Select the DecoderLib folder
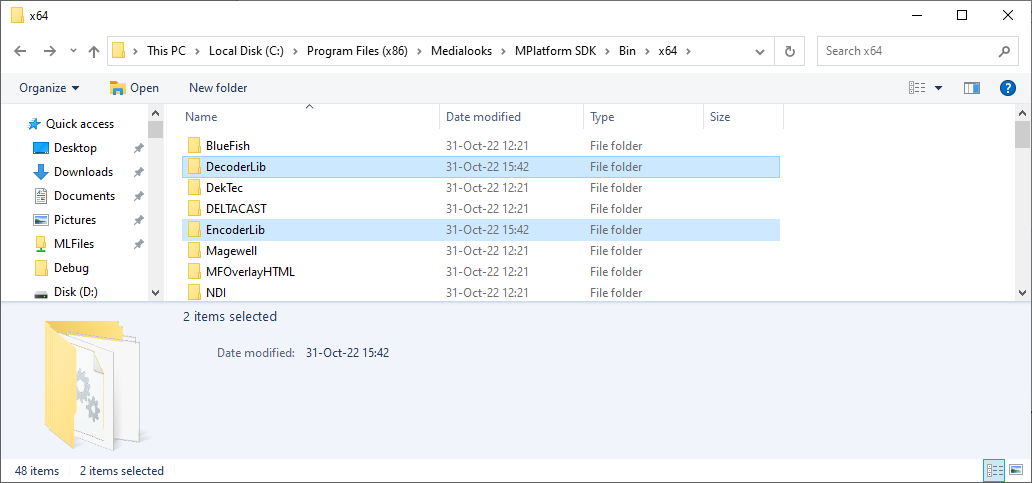1032x483 pixels. (480, 167)
